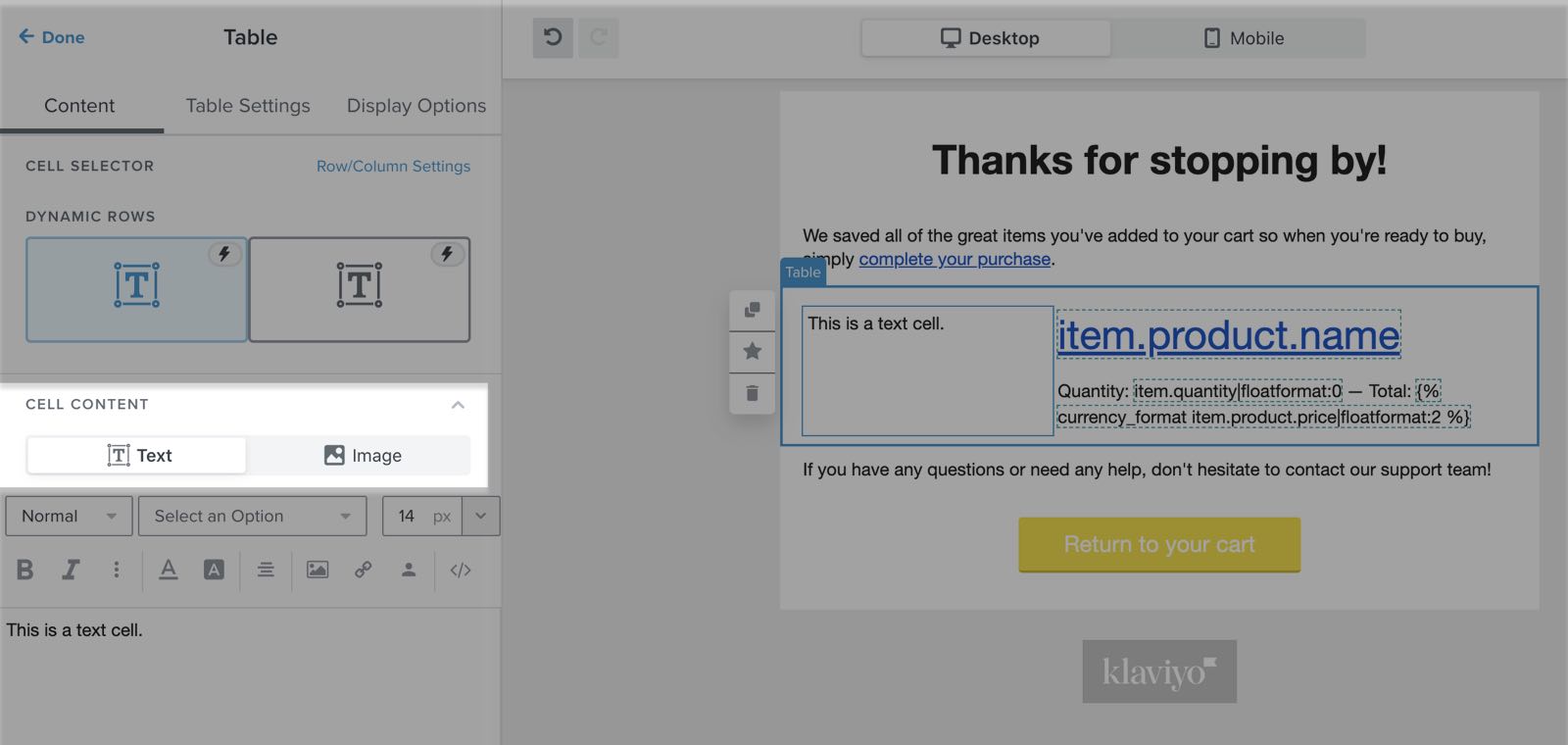Delete the Table block
The width and height of the screenshot is (1568, 745).
tap(752, 393)
